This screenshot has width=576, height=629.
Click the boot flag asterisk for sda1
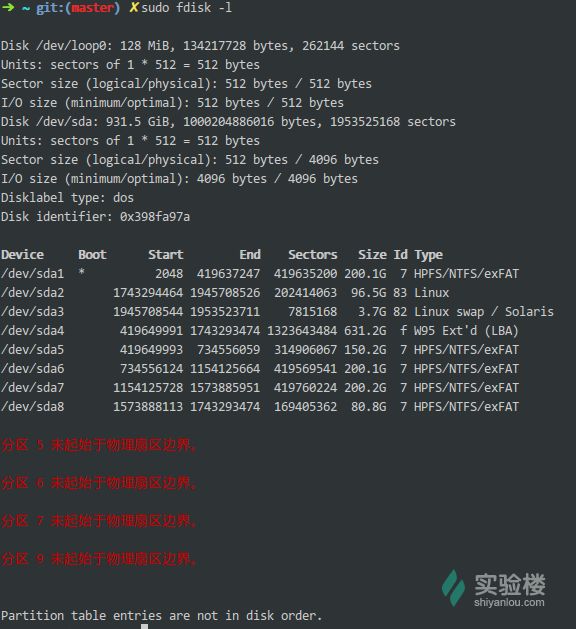pyautogui.click(x=81, y=272)
